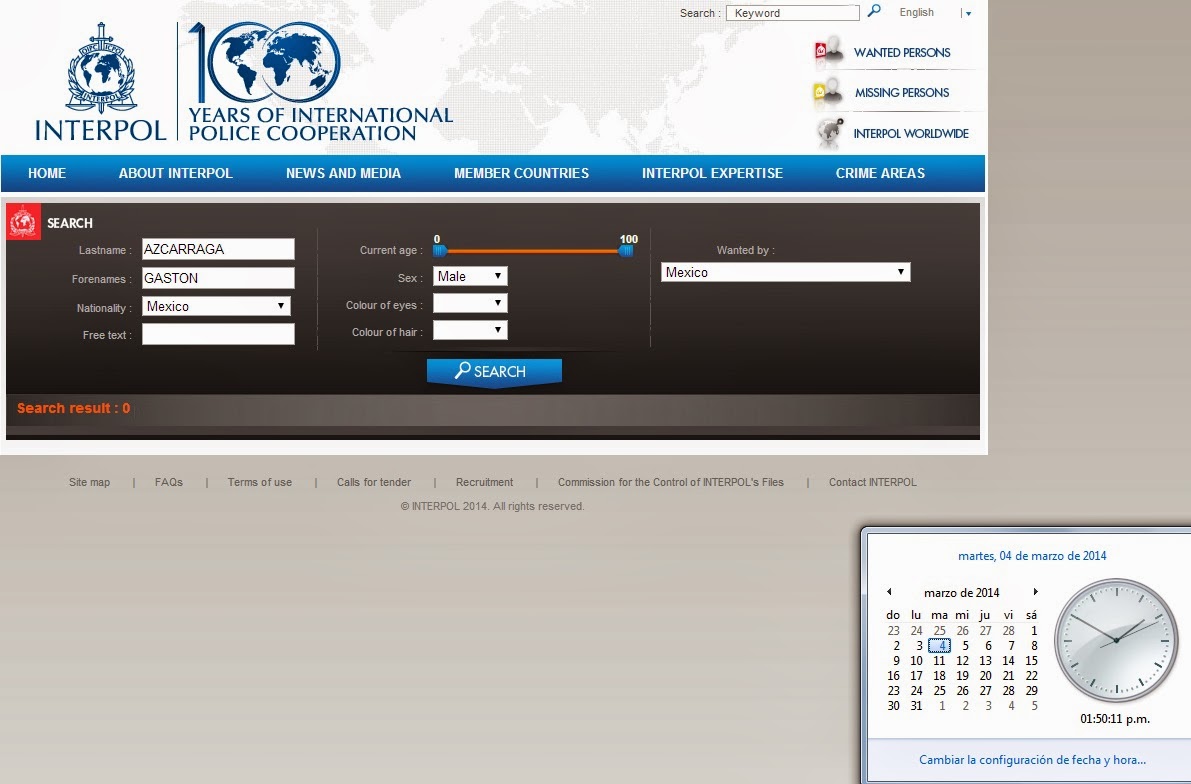Expand the Colour of eyes dropdown
The width and height of the screenshot is (1191, 784).
click(x=470, y=303)
